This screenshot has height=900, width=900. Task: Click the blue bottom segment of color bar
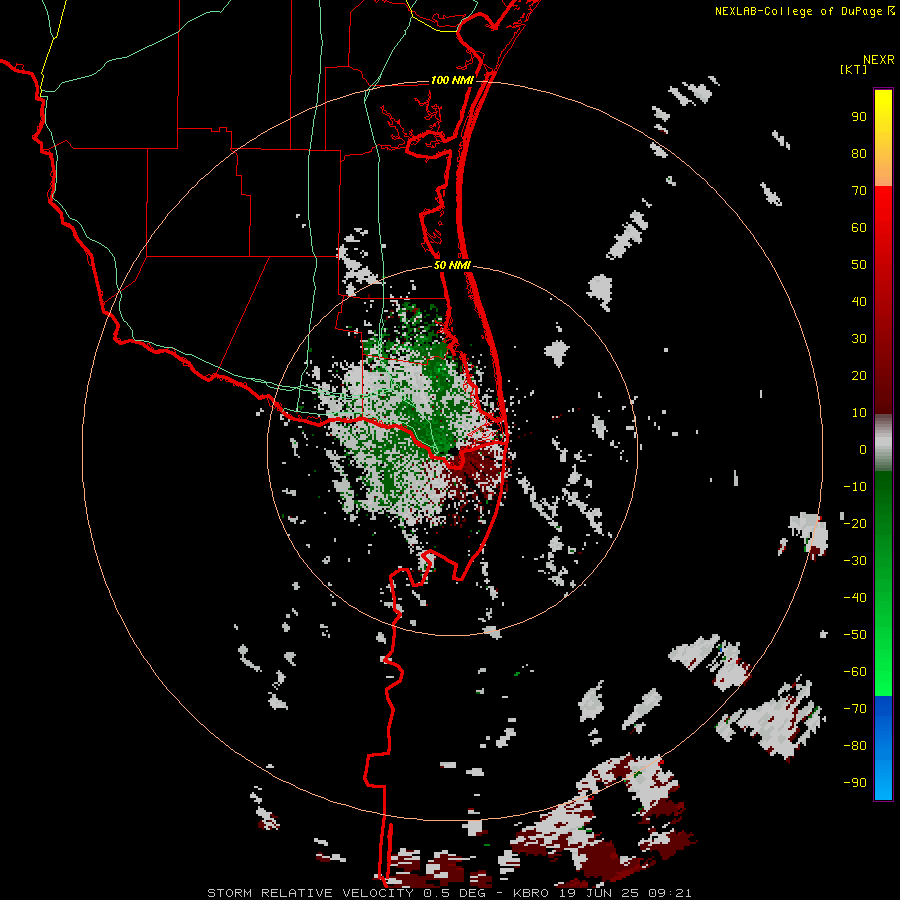pyautogui.click(x=883, y=747)
